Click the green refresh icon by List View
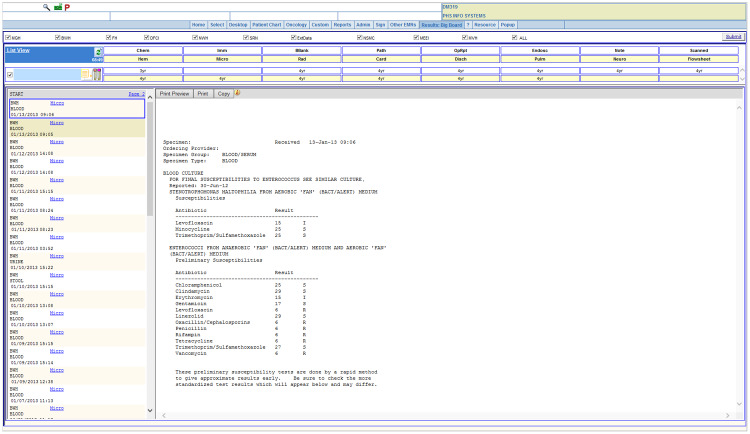Viewport: 750px width, 434px height. (x=99, y=50)
